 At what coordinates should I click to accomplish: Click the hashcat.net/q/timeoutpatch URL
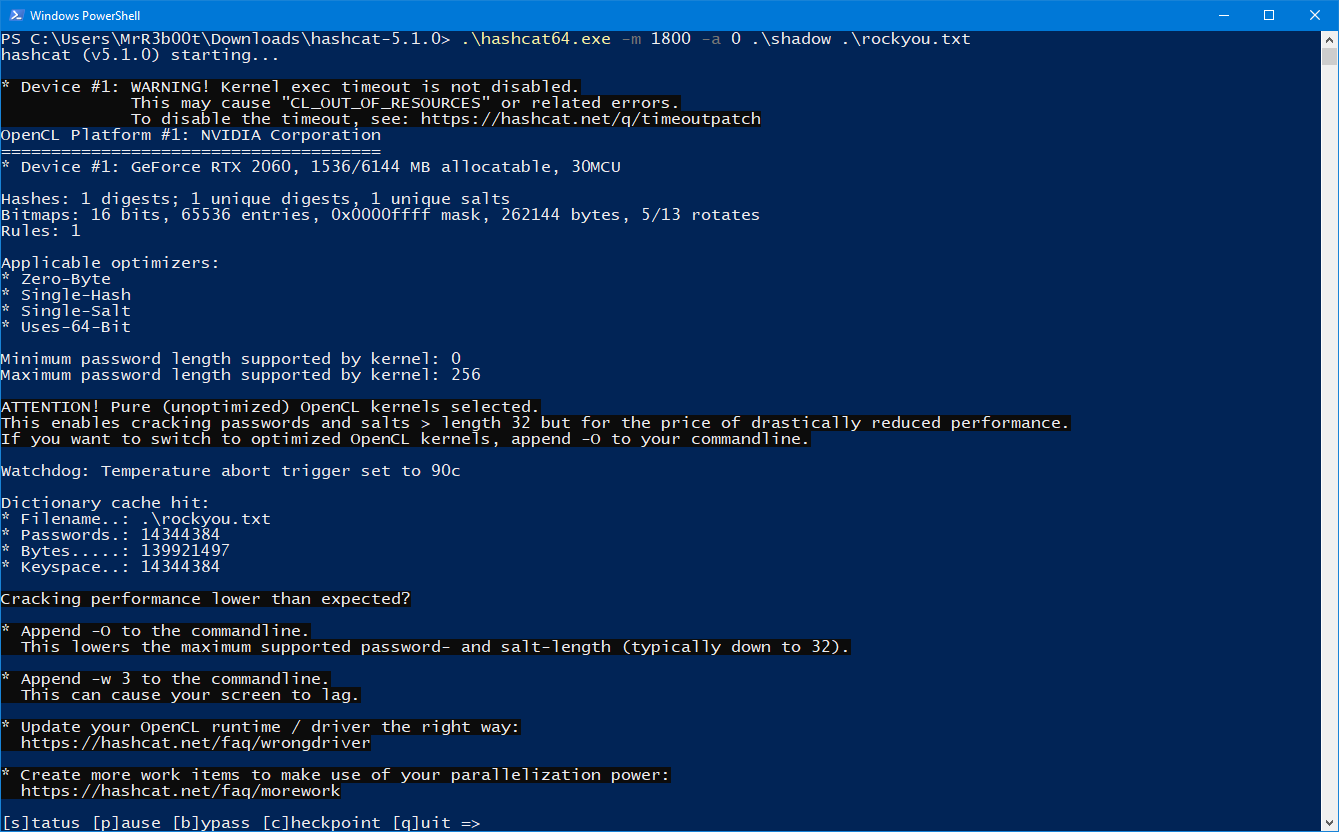pyautogui.click(x=591, y=119)
